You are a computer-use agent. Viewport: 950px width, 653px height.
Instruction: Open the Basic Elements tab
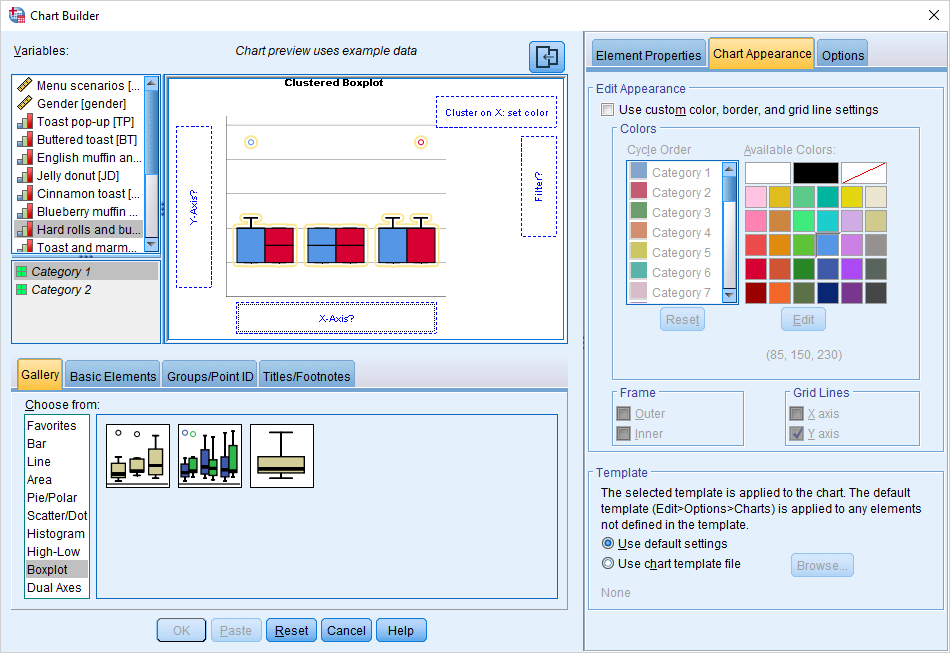point(113,376)
